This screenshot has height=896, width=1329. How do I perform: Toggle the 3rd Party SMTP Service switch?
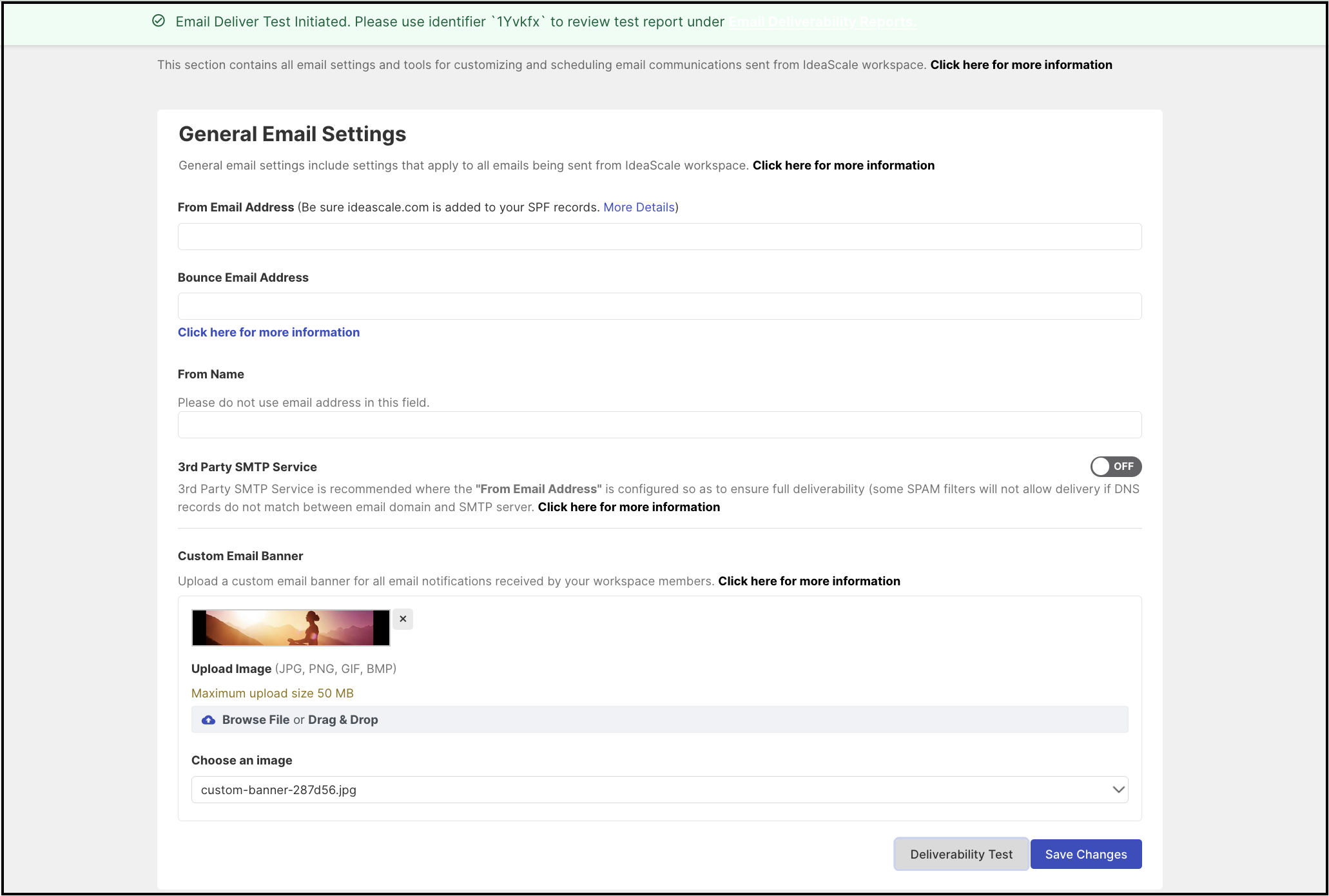pos(1116,467)
